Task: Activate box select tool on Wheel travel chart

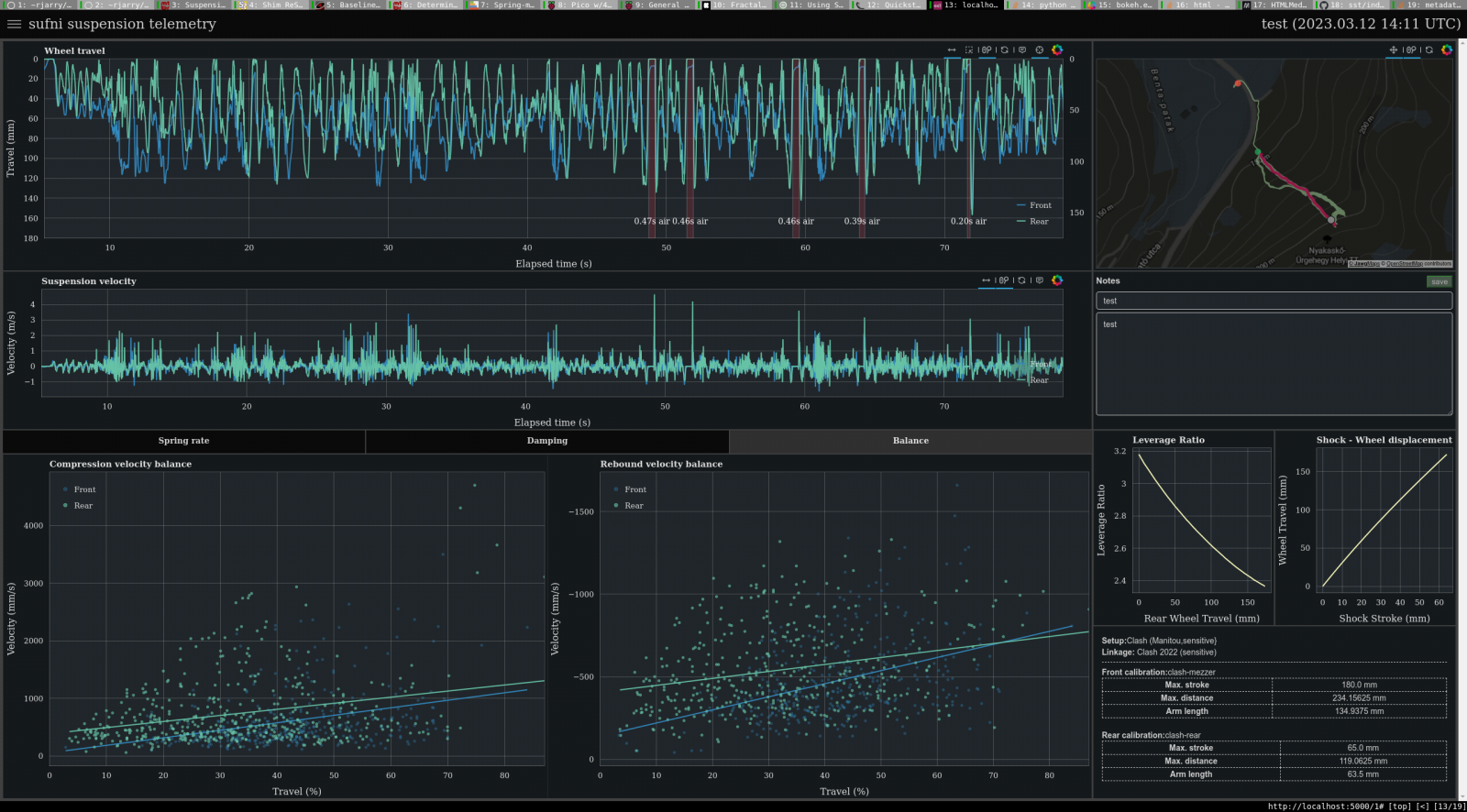Action: click(x=969, y=50)
